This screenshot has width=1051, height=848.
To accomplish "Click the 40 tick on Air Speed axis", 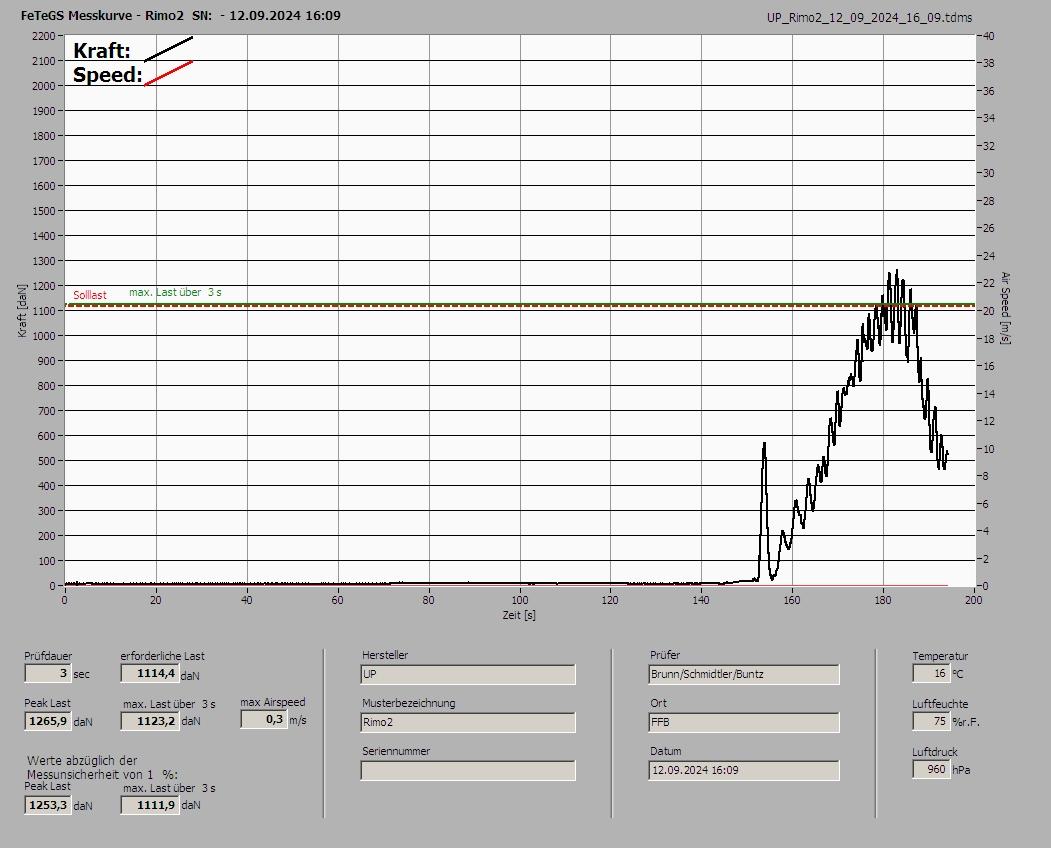I will 989,36.
